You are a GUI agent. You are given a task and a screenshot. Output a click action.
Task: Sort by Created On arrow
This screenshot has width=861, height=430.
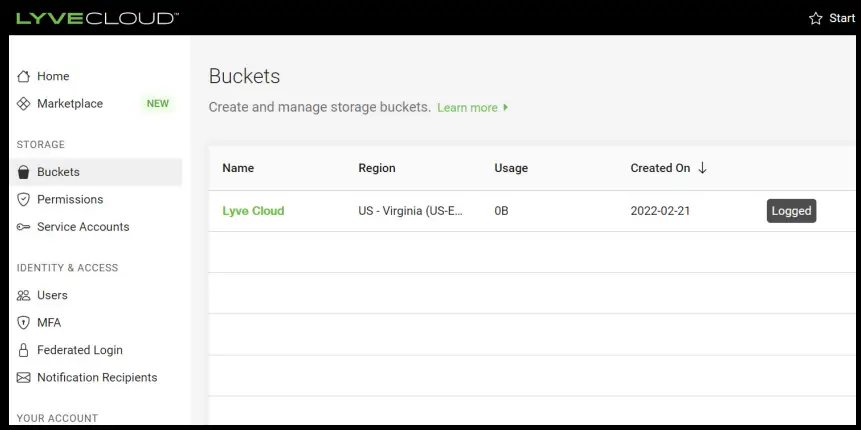pos(702,168)
